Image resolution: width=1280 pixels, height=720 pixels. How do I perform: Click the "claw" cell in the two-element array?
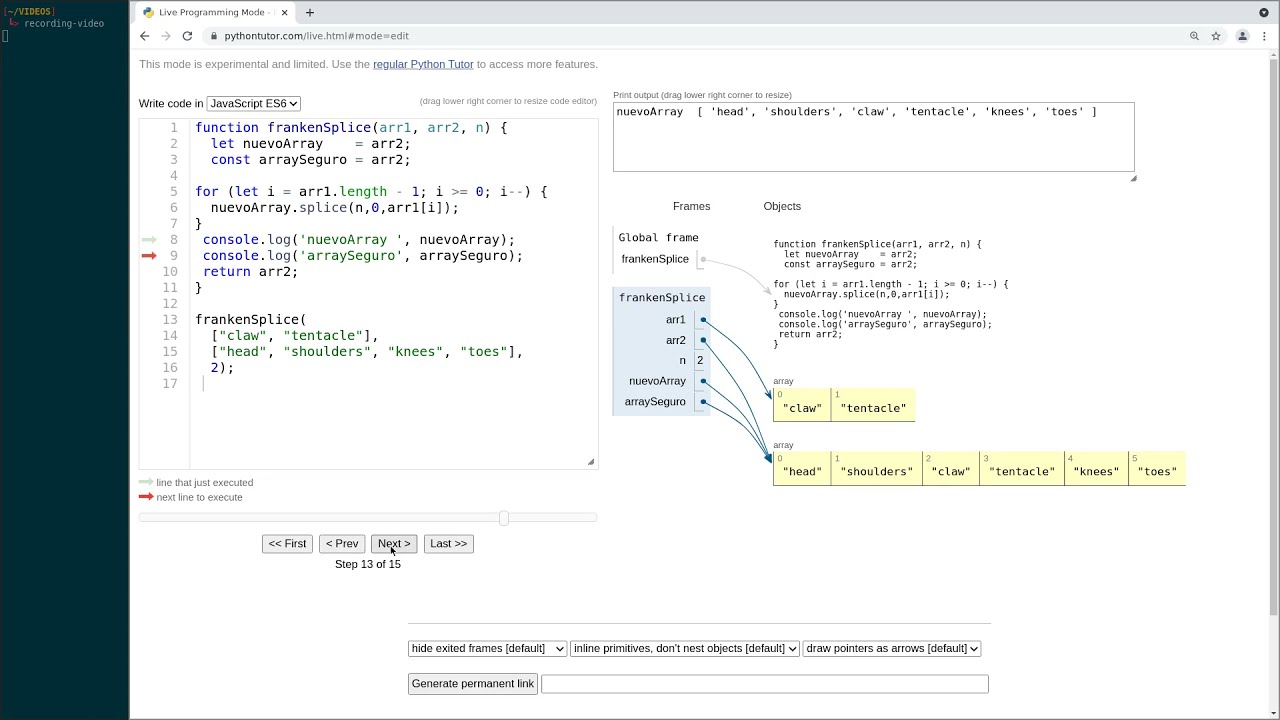coord(801,404)
